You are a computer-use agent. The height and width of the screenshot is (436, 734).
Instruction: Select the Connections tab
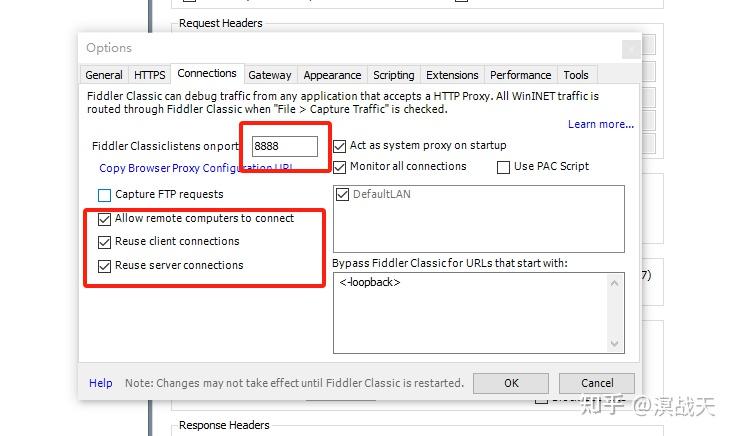point(207,74)
